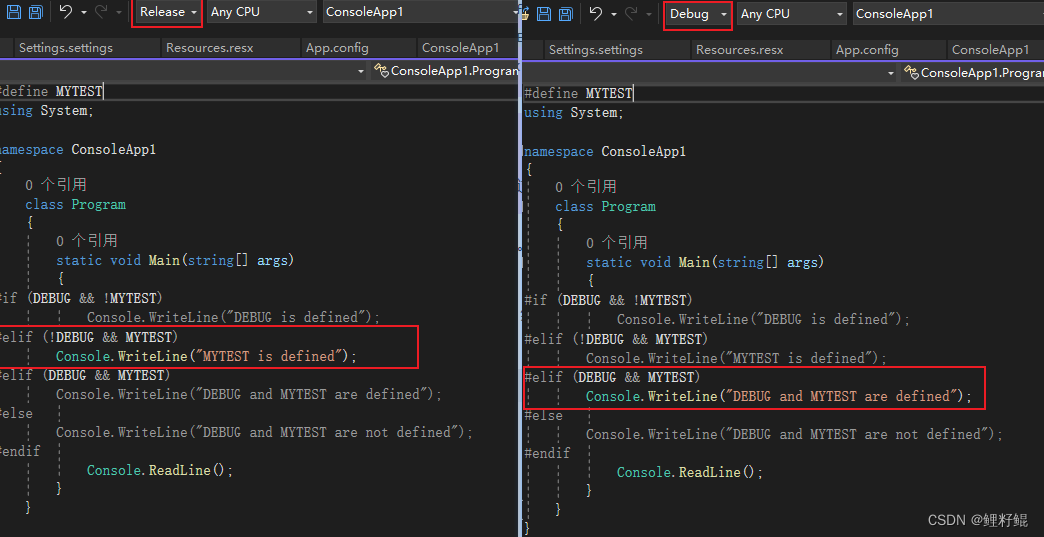1044x537 pixels.
Task: Open Redo history arrow in the Release window
Action: [119, 13]
